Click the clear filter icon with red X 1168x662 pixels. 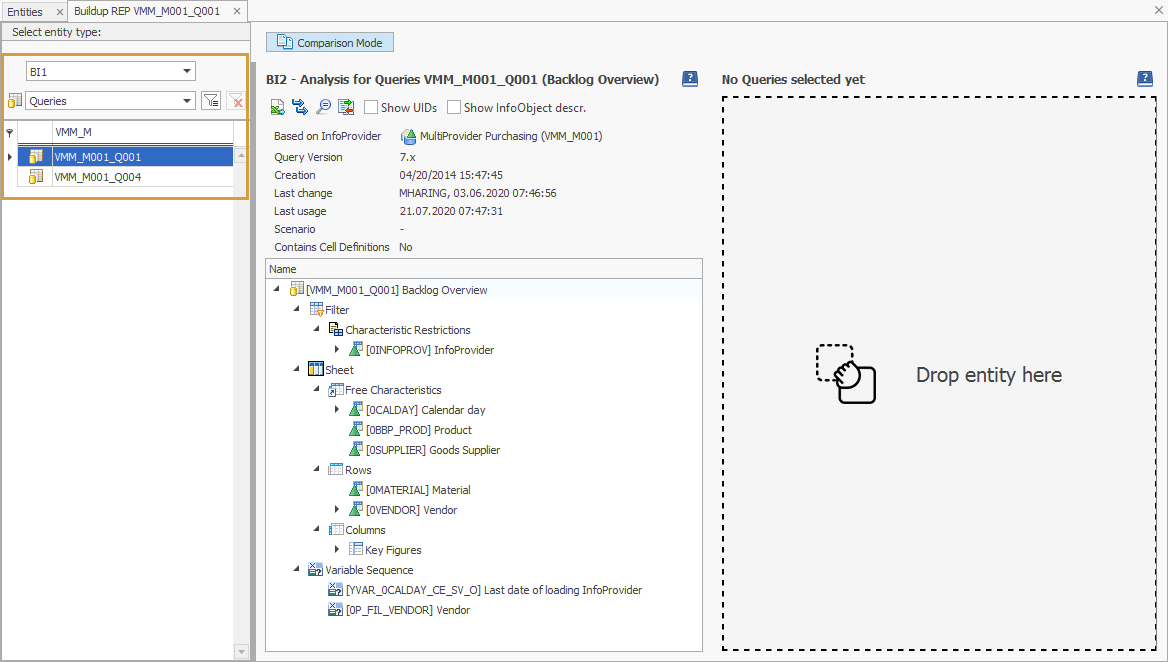[234, 100]
